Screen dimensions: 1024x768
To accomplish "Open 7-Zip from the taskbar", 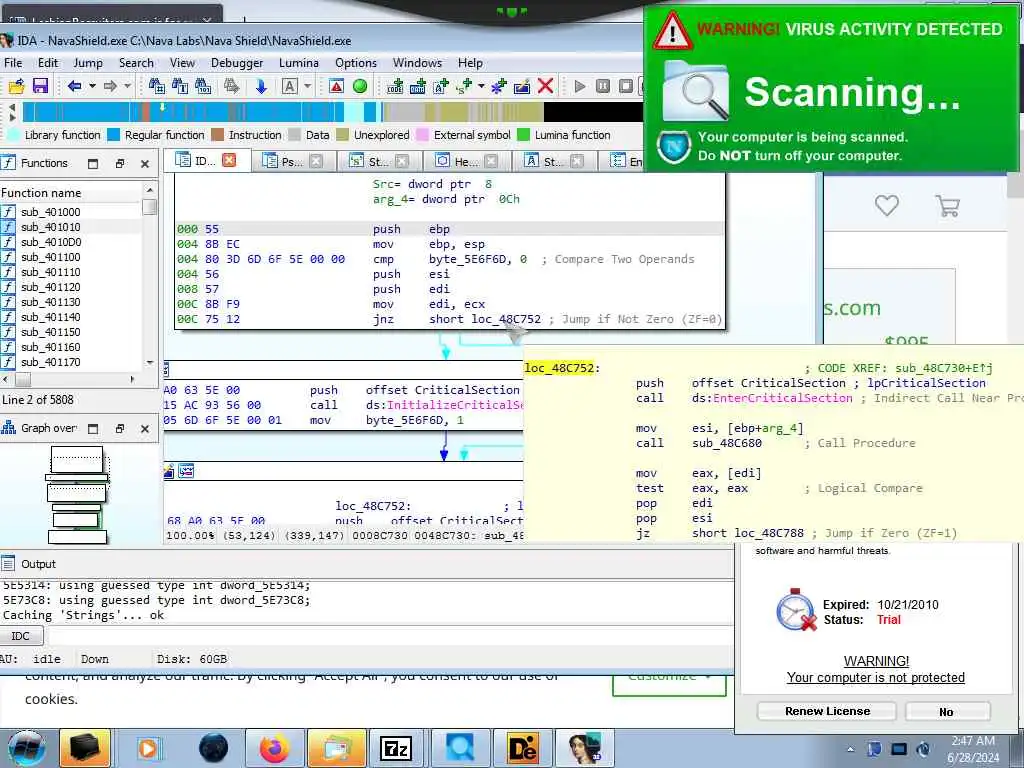I will (x=396, y=748).
